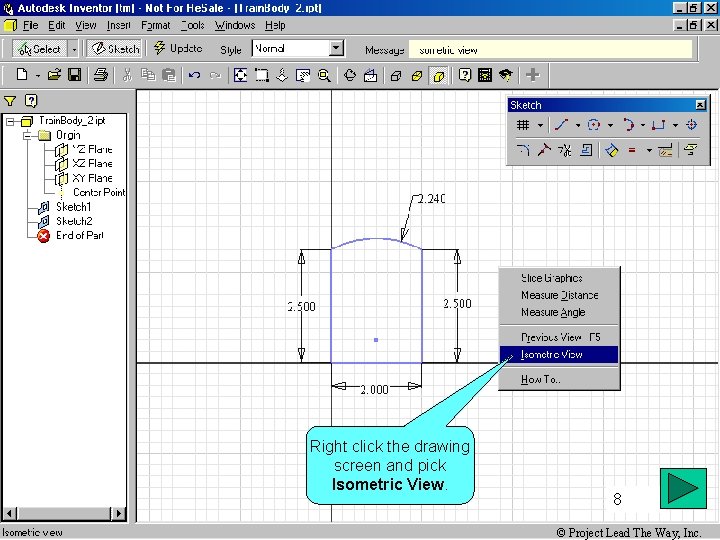Collapse the TrainBody_2.ipt tree node

coord(10,121)
